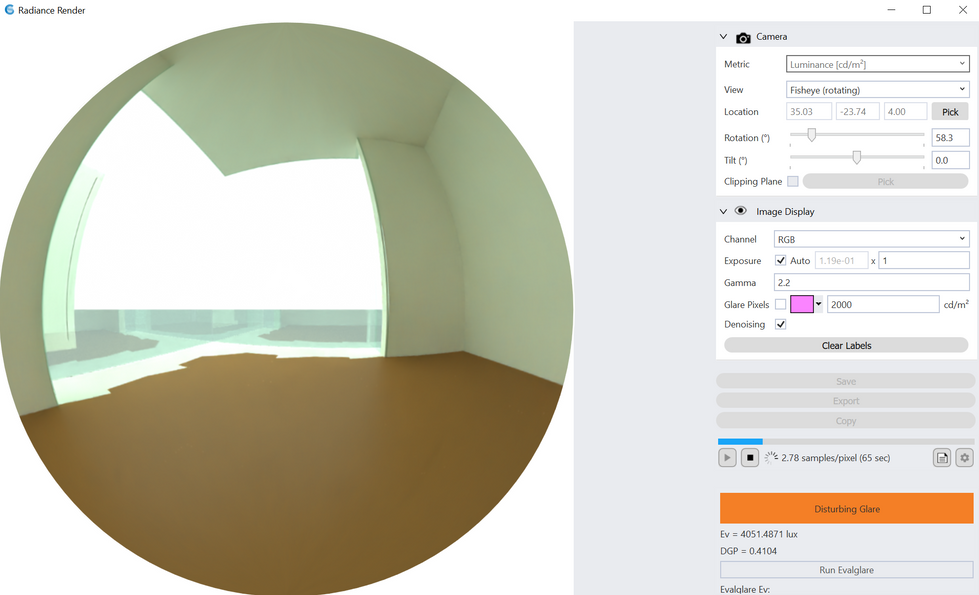This screenshot has width=979, height=595.
Task: Open the Metric dropdown showing Luminance
Action: click(x=877, y=63)
